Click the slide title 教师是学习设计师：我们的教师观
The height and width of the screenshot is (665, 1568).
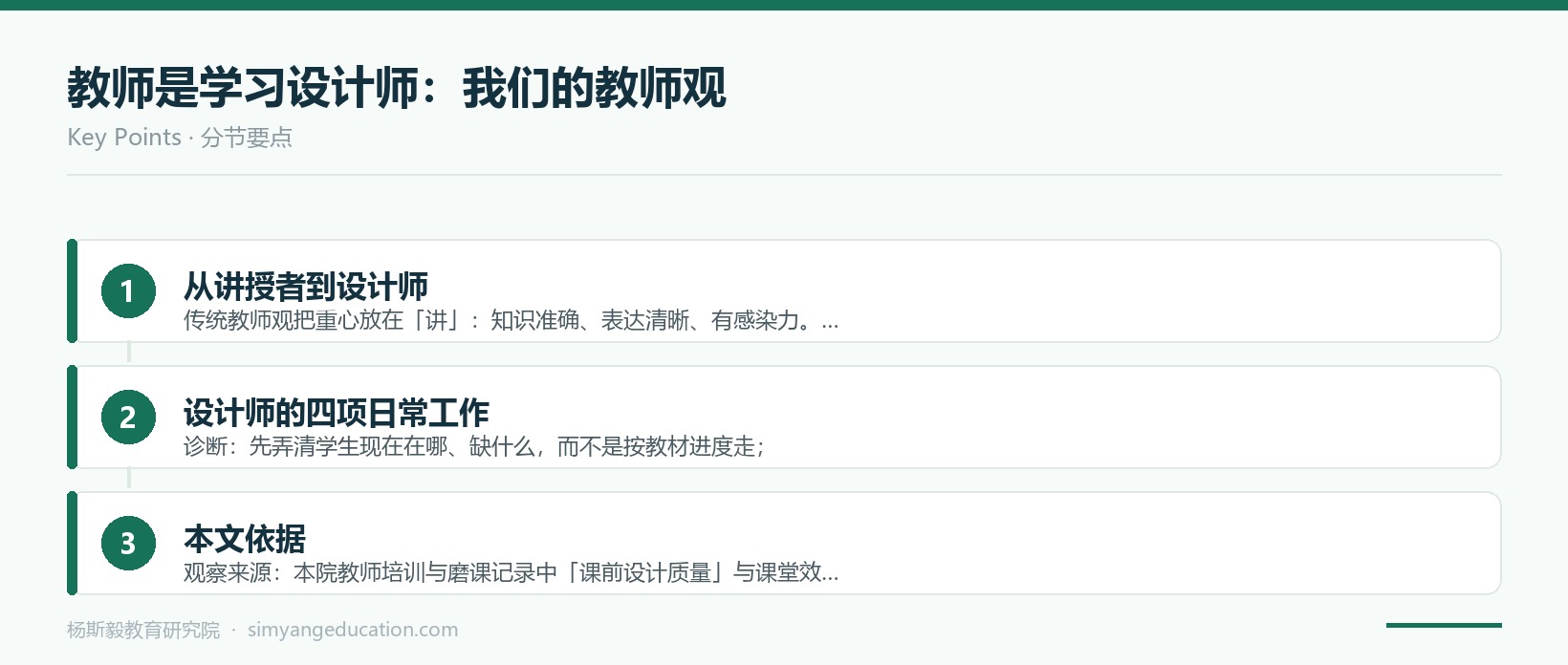pos(397,88)
